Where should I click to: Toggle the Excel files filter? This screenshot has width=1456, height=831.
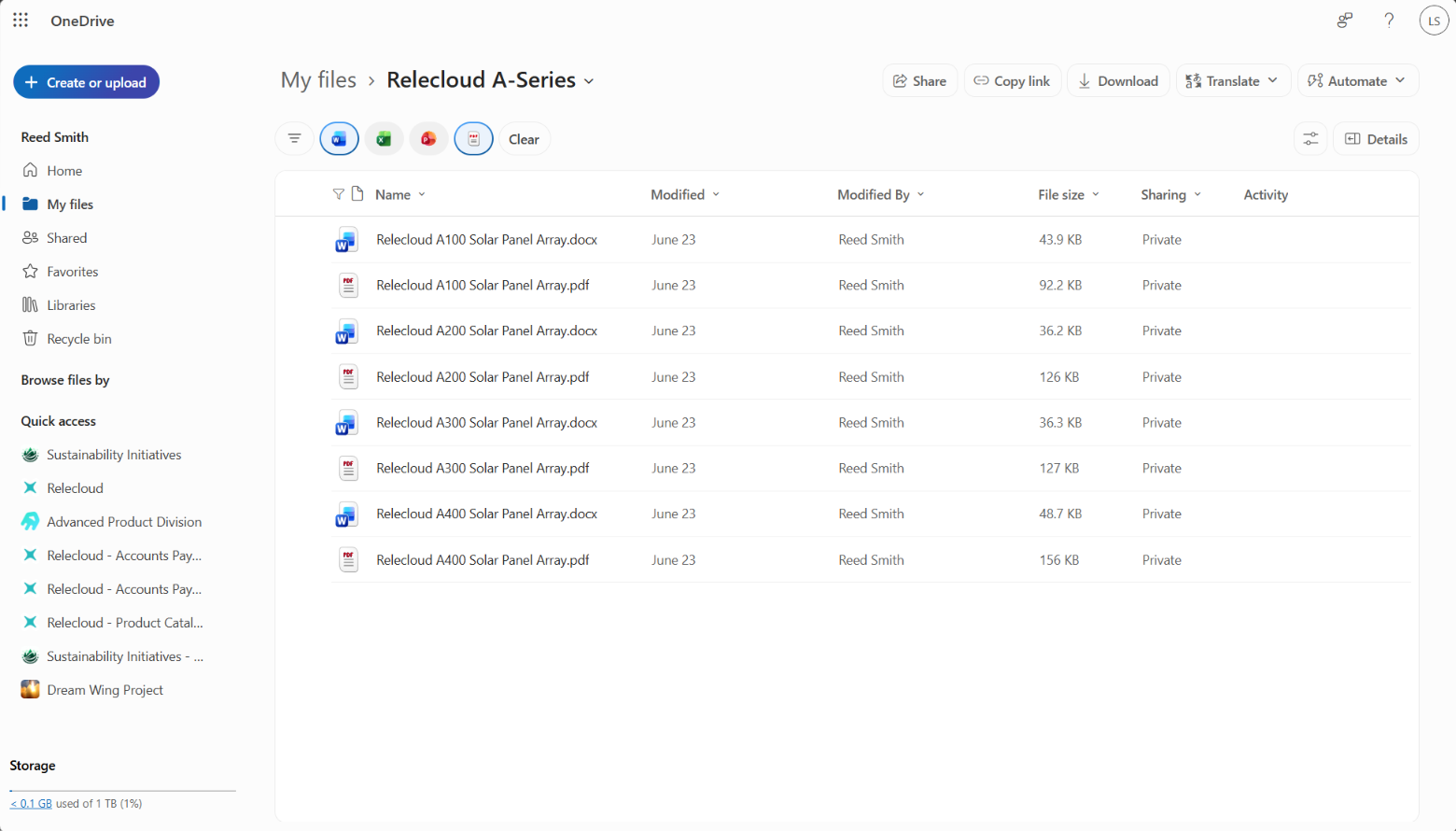(384, 139)
